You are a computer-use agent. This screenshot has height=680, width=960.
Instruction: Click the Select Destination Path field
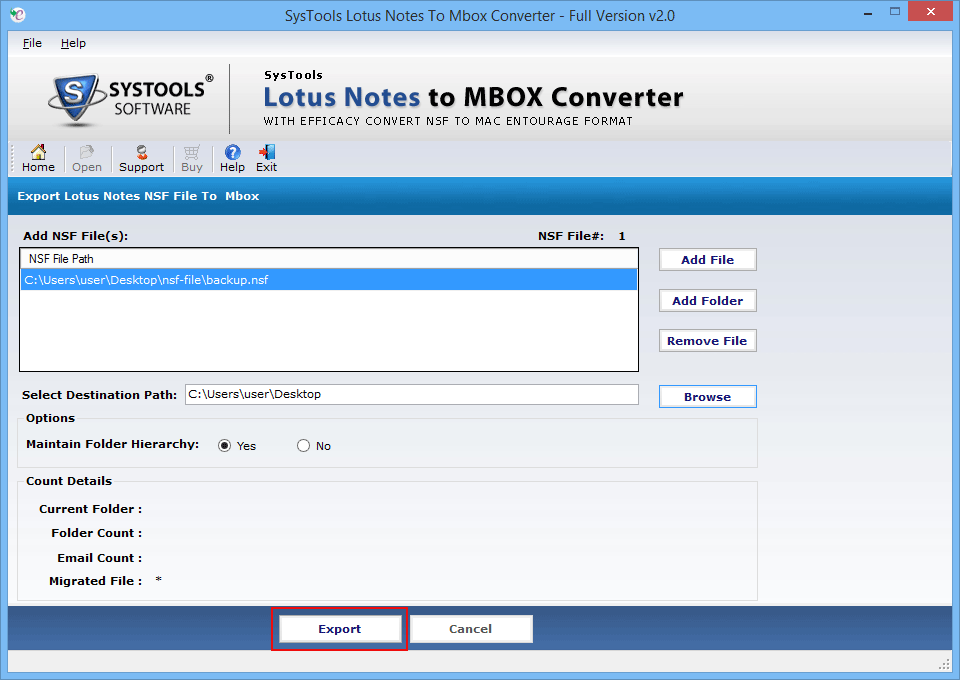(411, 394)
